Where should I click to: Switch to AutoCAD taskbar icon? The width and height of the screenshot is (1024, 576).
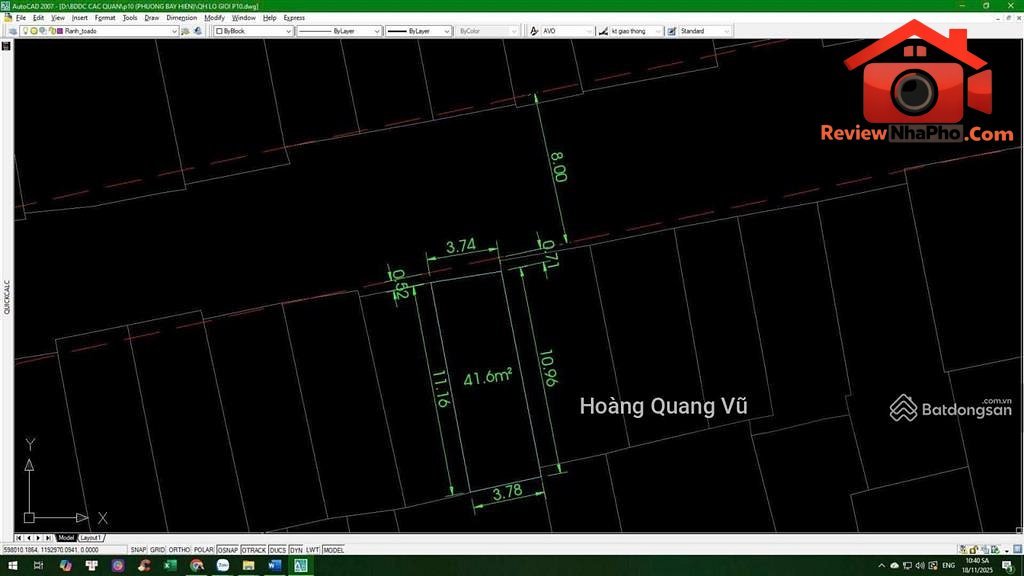[x=300, y=566]
